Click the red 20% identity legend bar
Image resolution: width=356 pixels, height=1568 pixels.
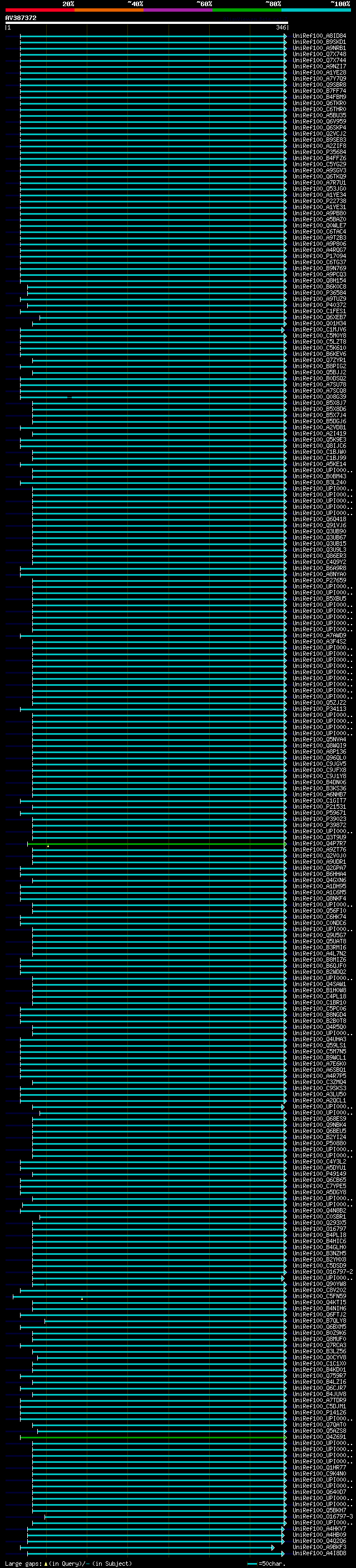coord(39,11)
